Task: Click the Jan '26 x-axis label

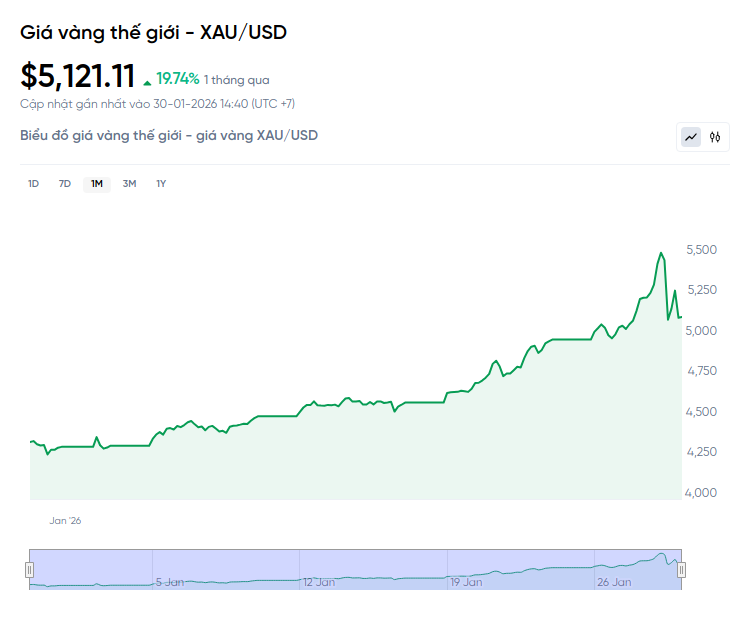Action: point(65,520)
